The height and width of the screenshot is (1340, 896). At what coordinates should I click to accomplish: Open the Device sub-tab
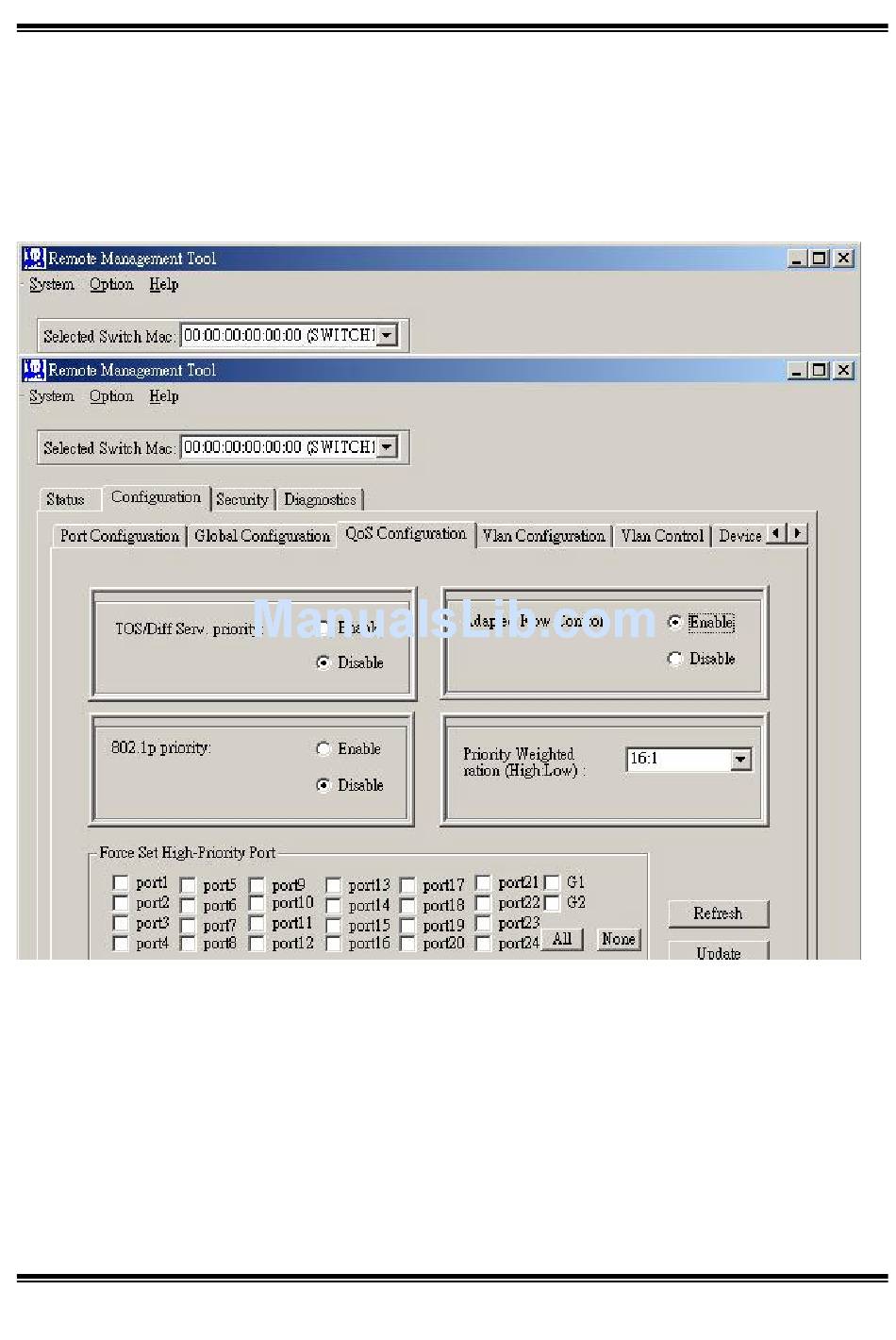click(x=739, y=535)
